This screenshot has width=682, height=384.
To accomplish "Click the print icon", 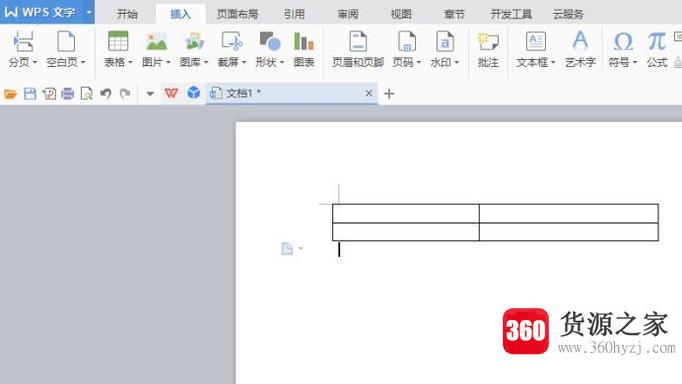I will click(x=67, y=93).
